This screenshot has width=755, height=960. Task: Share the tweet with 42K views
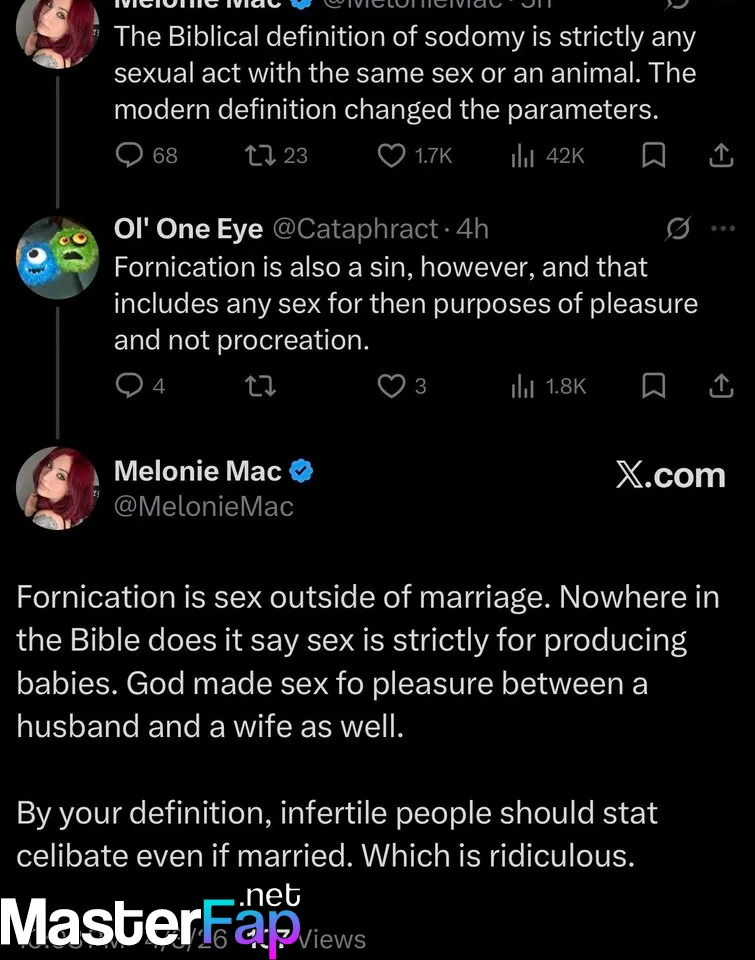click(x=720, y=155)
